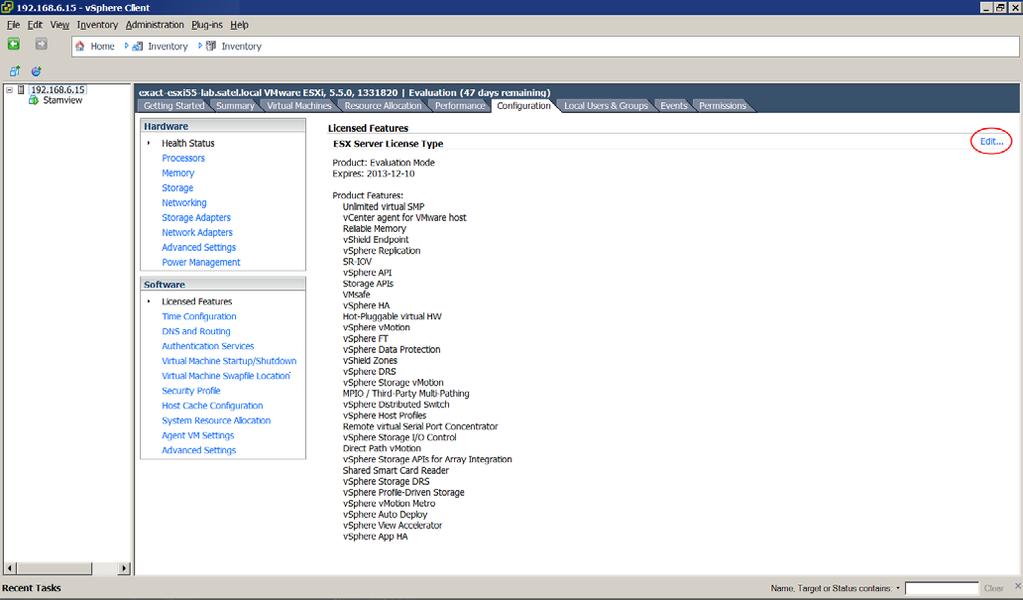Select Licensed Features under Software

coord(196,301)
